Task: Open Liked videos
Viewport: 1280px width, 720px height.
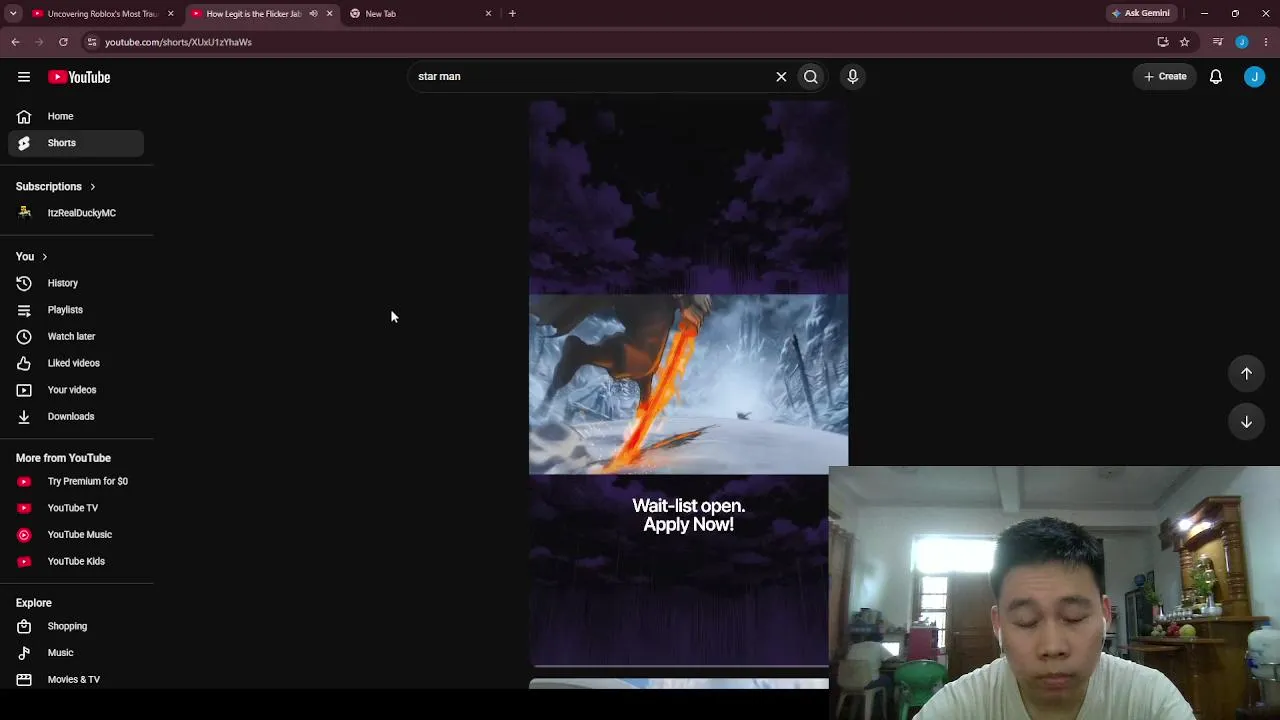Action: pyautogui.click(x=76, y=363)
